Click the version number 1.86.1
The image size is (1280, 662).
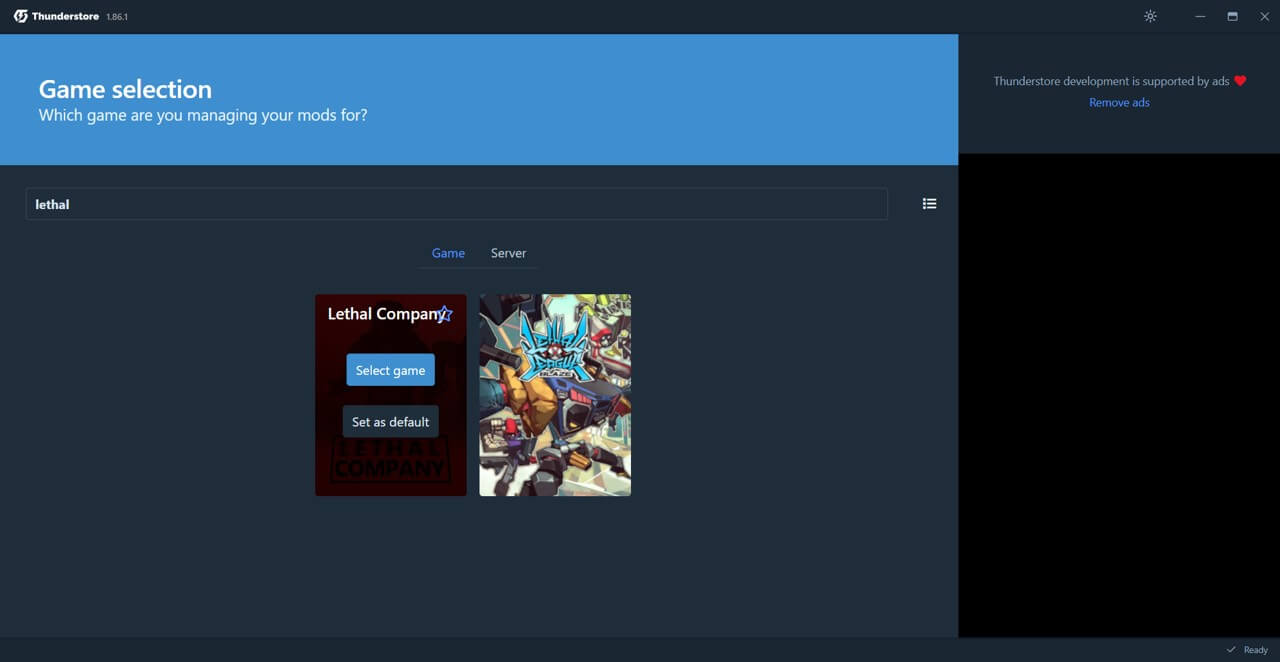(117, 17)
